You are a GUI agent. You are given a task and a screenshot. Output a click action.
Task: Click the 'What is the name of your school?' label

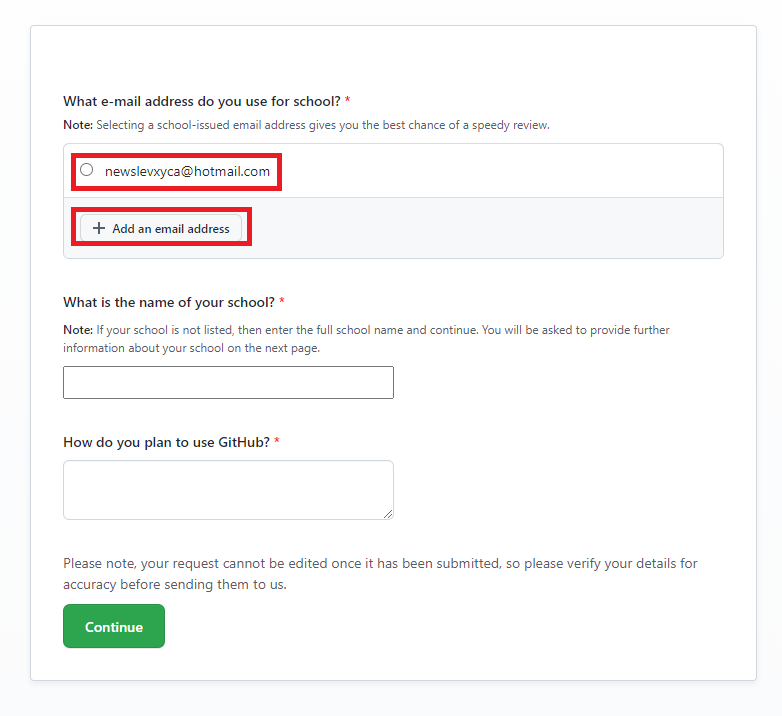[168, 302]
